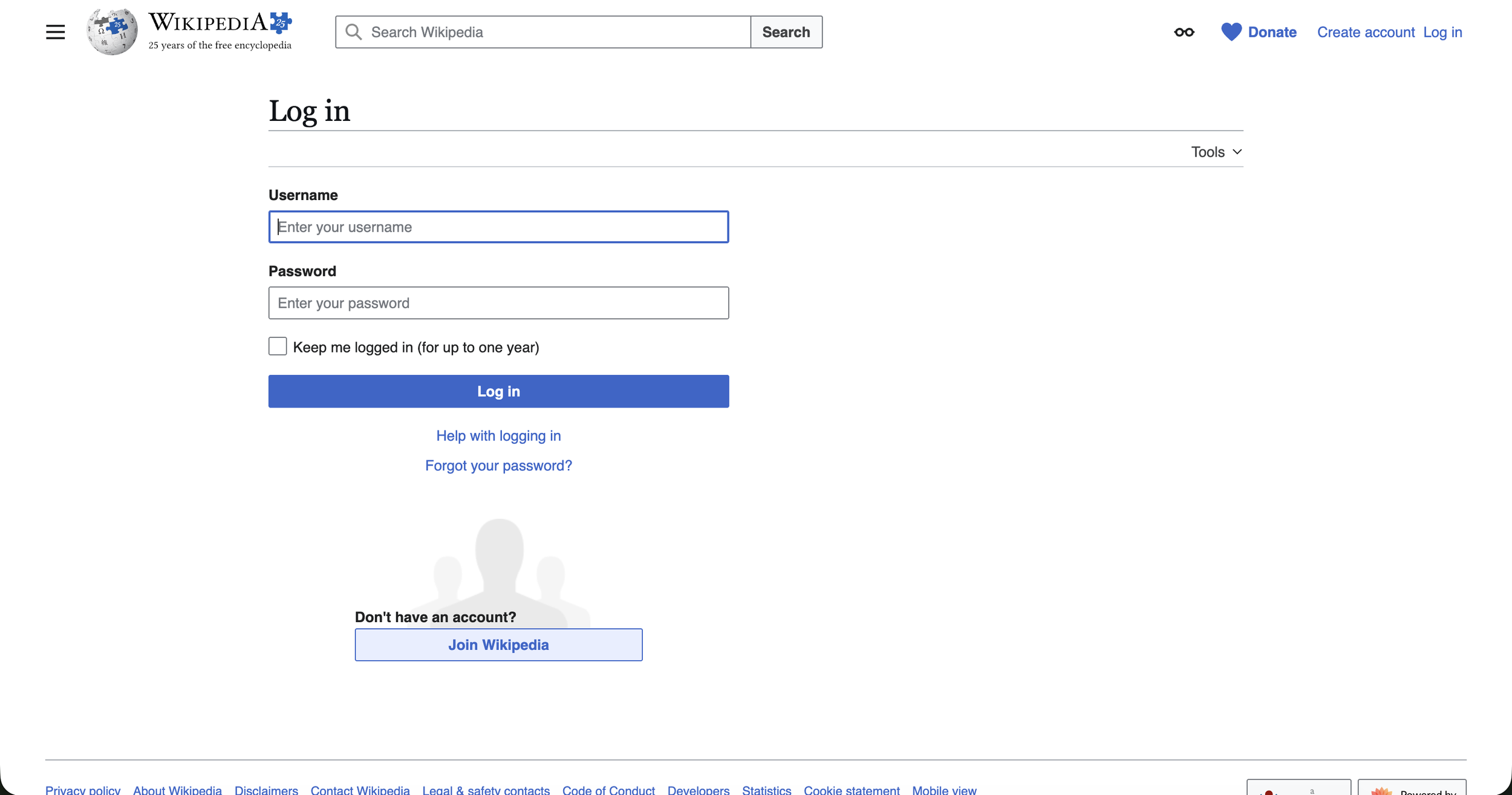Click the Wikipedia wordmark with 25 years tagline
The image size is (1512, 795).
click(220, 31)
